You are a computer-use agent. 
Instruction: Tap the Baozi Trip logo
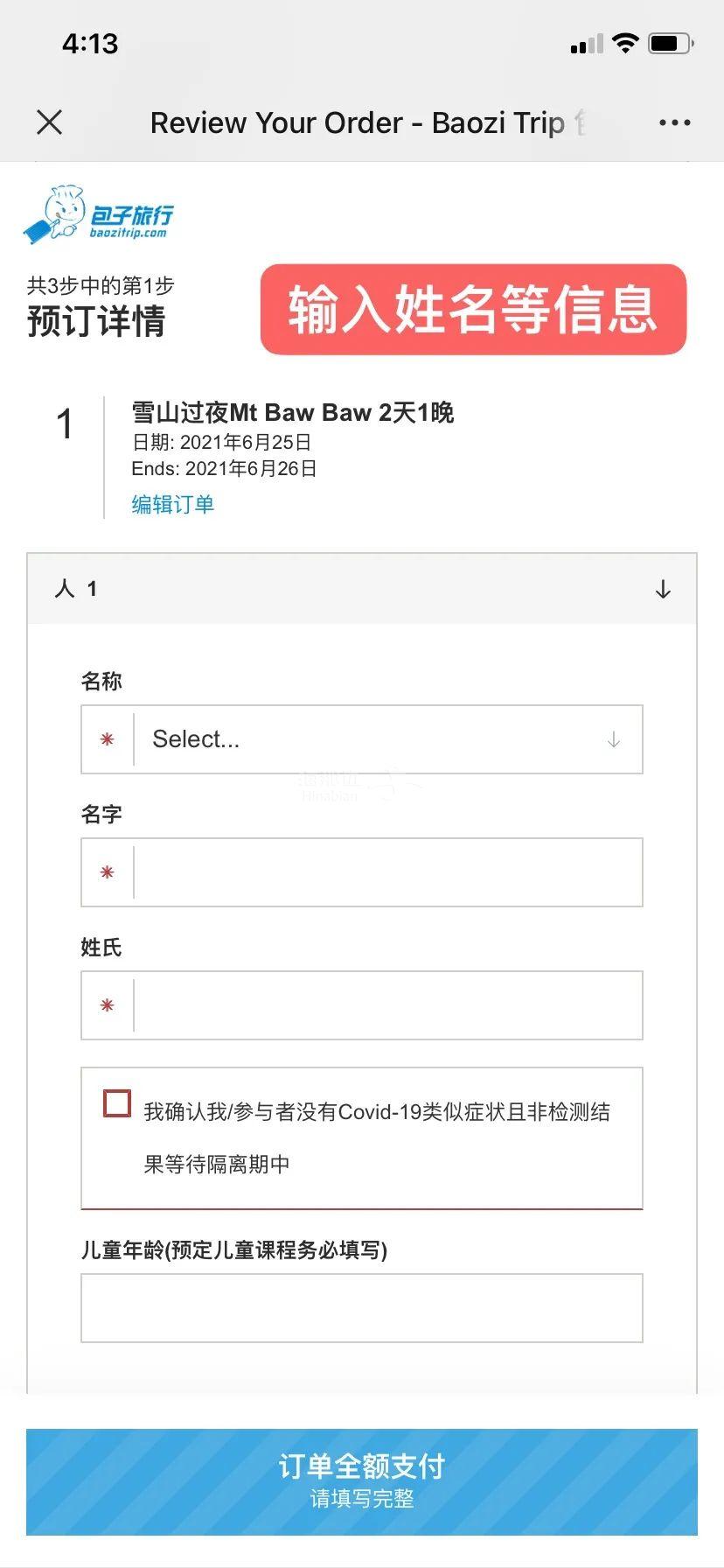[98, 214]
